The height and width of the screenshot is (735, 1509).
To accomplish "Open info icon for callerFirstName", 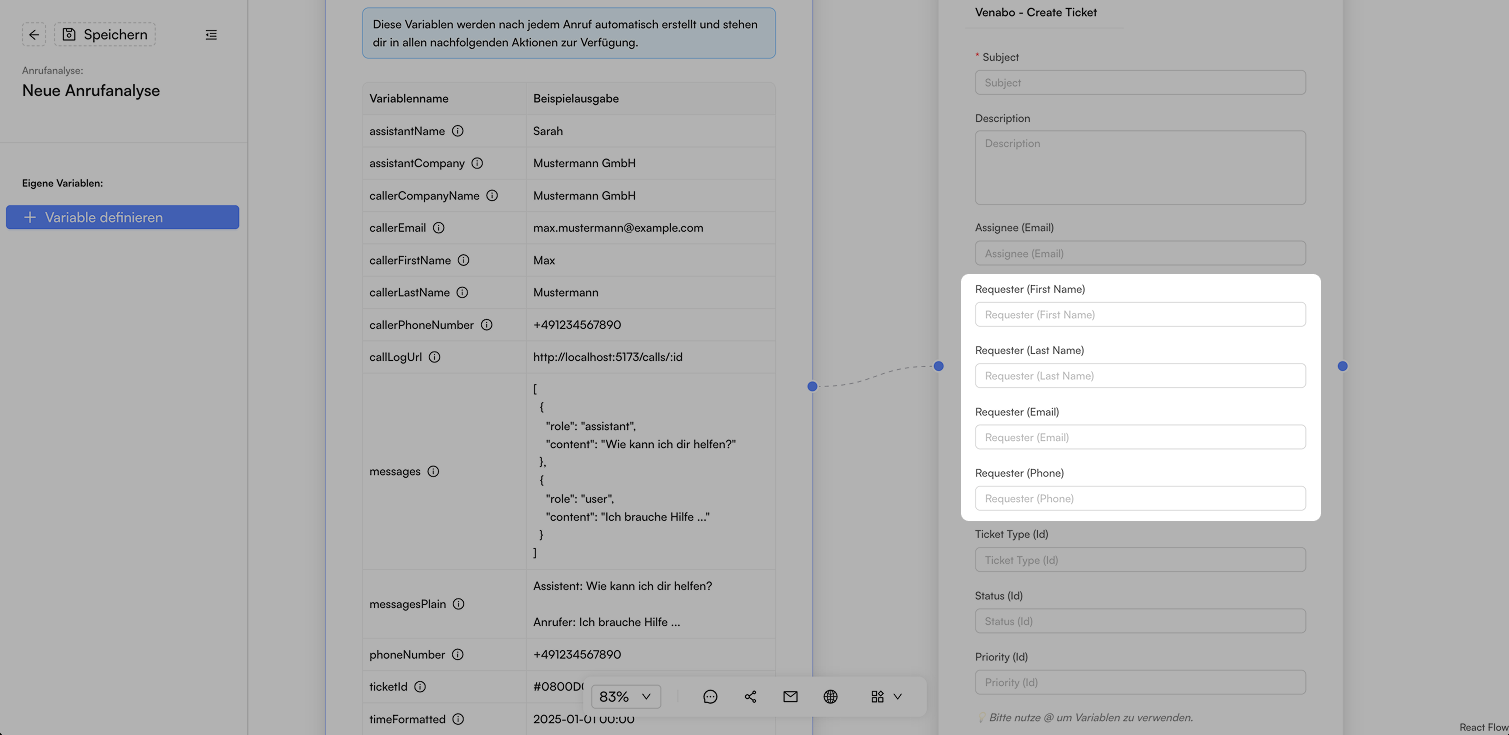I will pos(463,260).
